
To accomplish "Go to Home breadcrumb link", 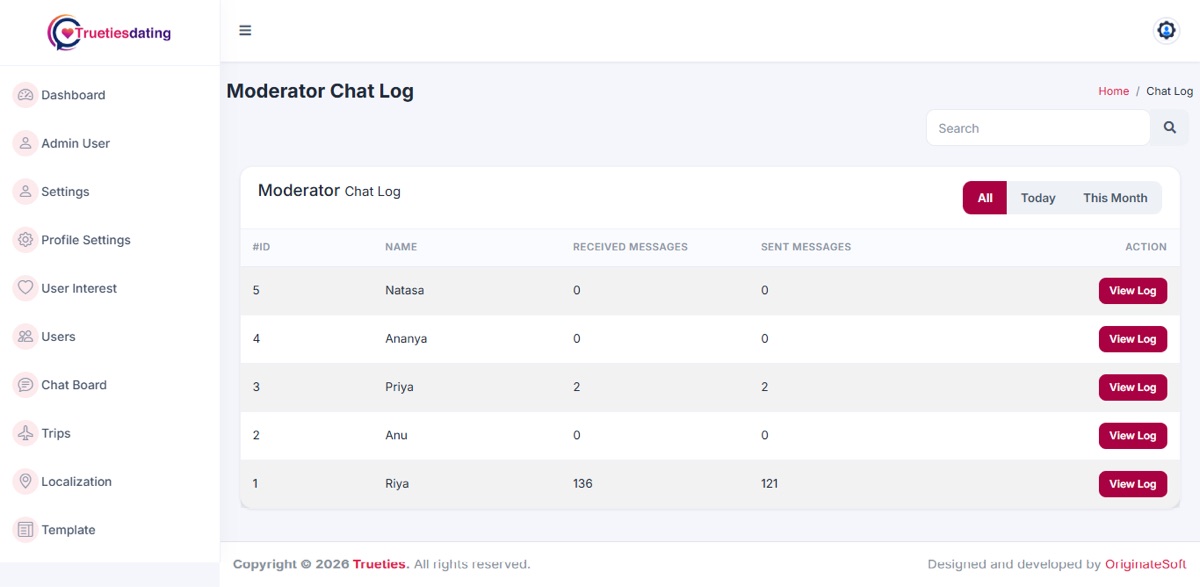I will pos(1113,91).
